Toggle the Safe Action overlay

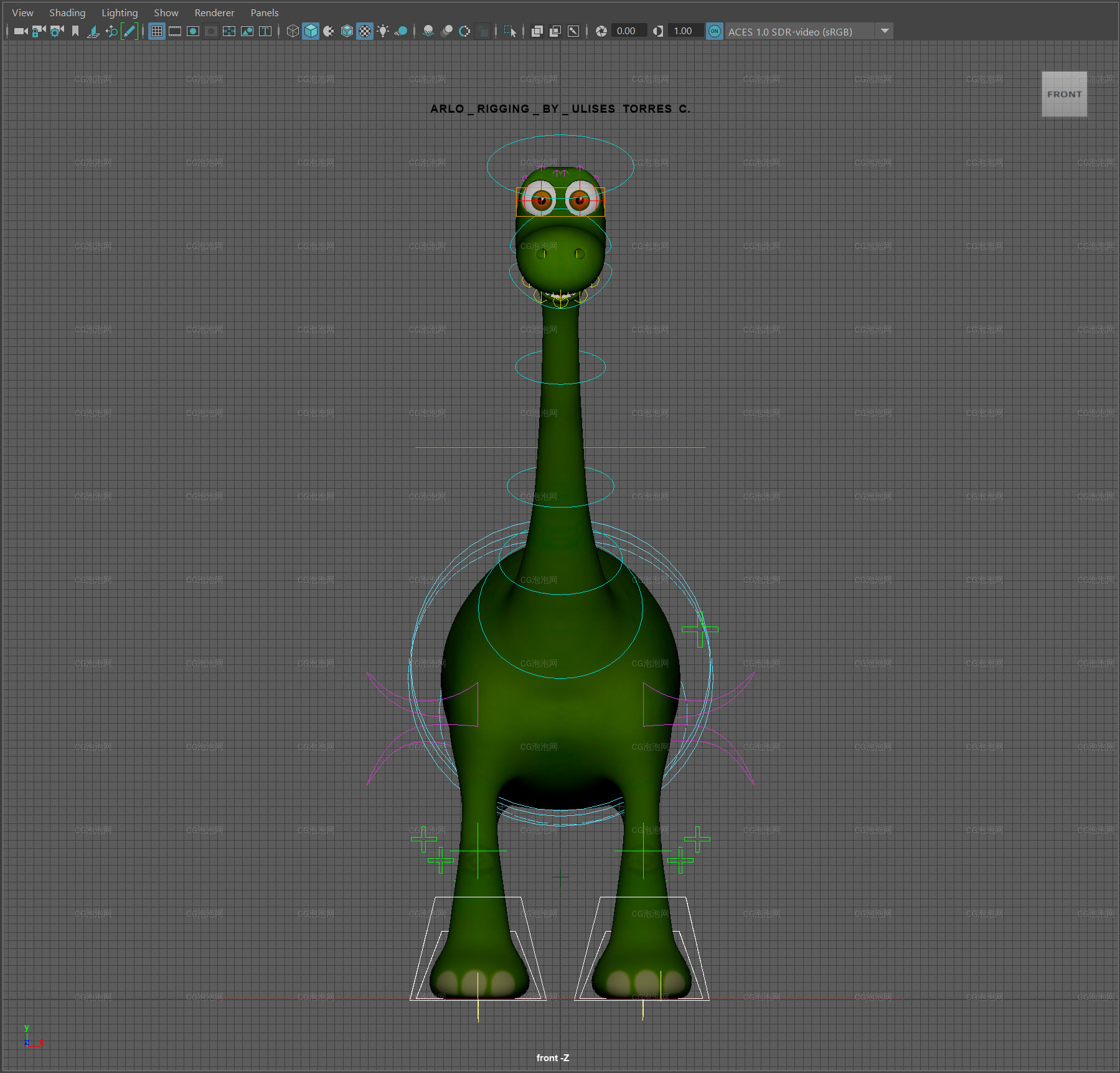coord(247,31)
